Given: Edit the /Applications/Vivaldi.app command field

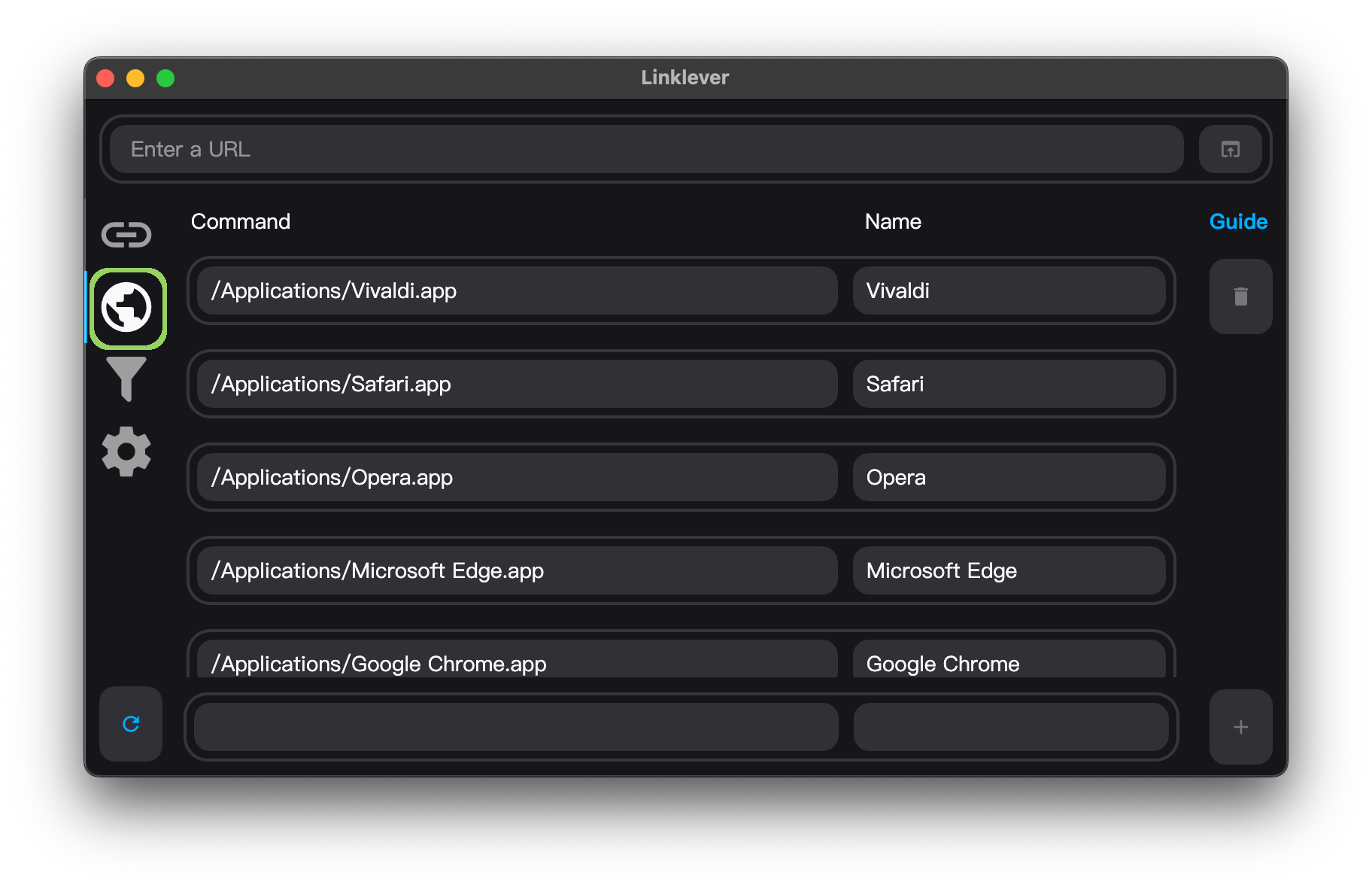Looking at the screenshot, I should [518, 290].
